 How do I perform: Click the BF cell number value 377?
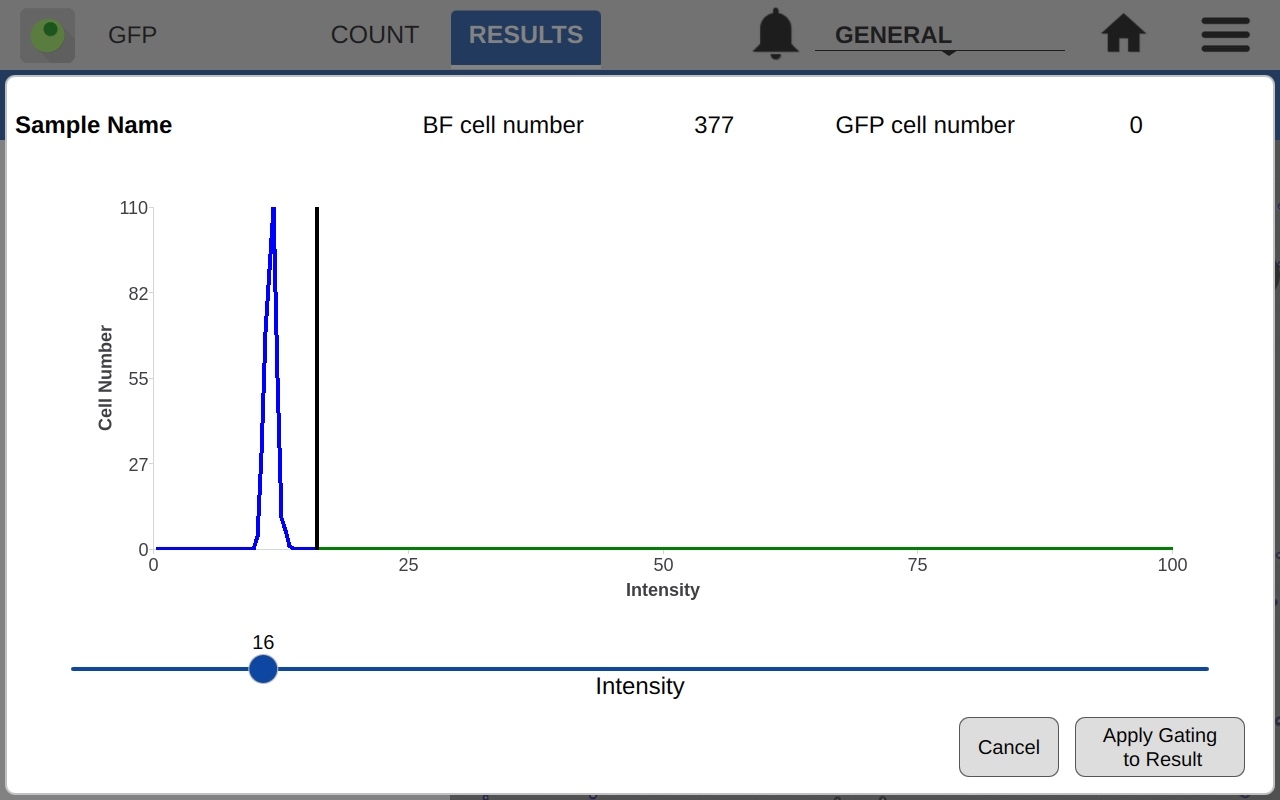click(713, 125)
